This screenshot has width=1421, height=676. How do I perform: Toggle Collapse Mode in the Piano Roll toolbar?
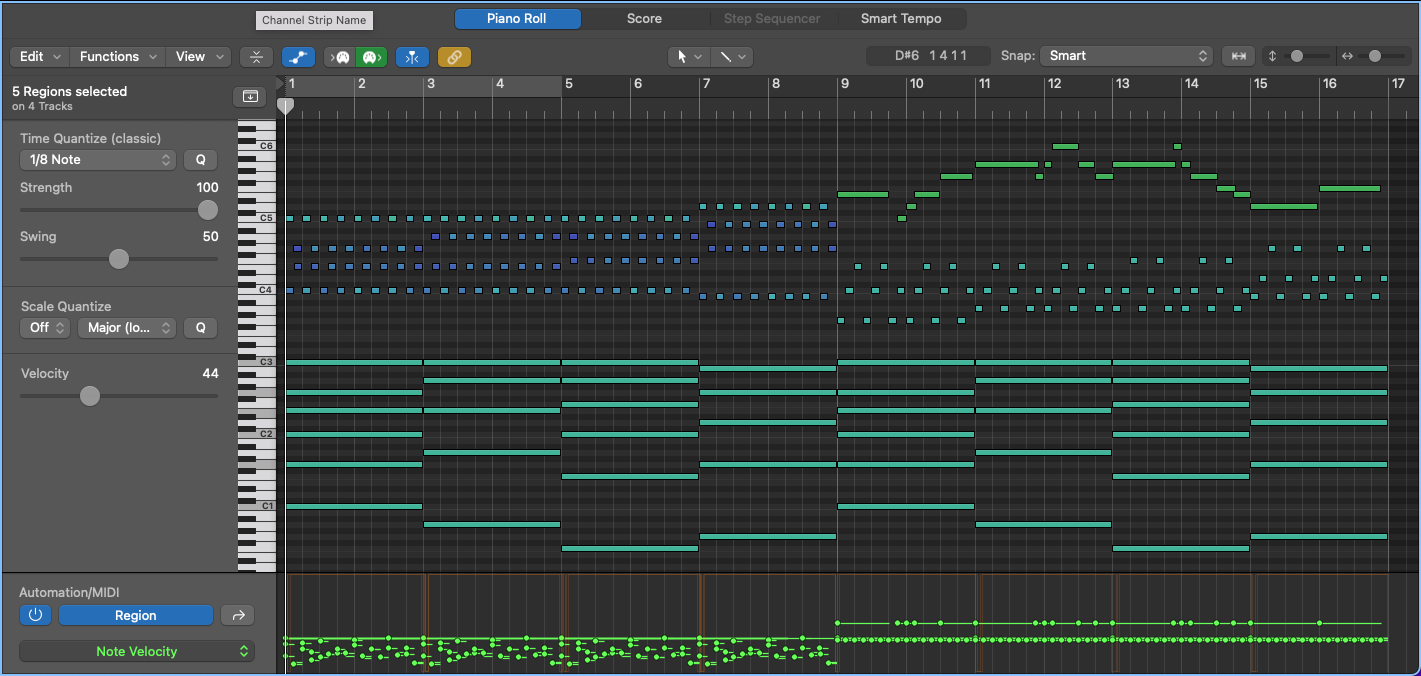[x=256, y=57]
